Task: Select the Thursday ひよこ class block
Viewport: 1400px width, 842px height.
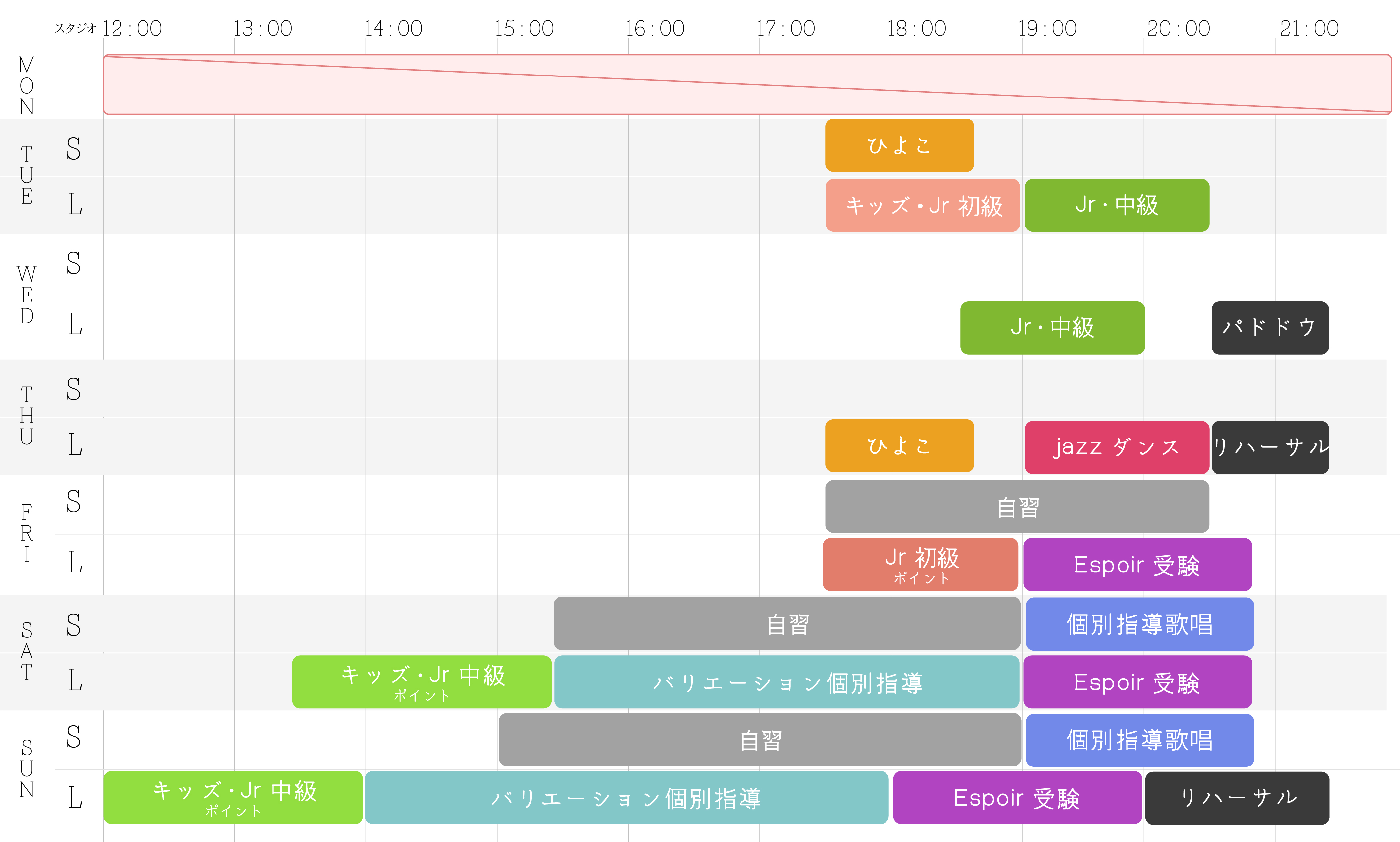Action: 900,446
